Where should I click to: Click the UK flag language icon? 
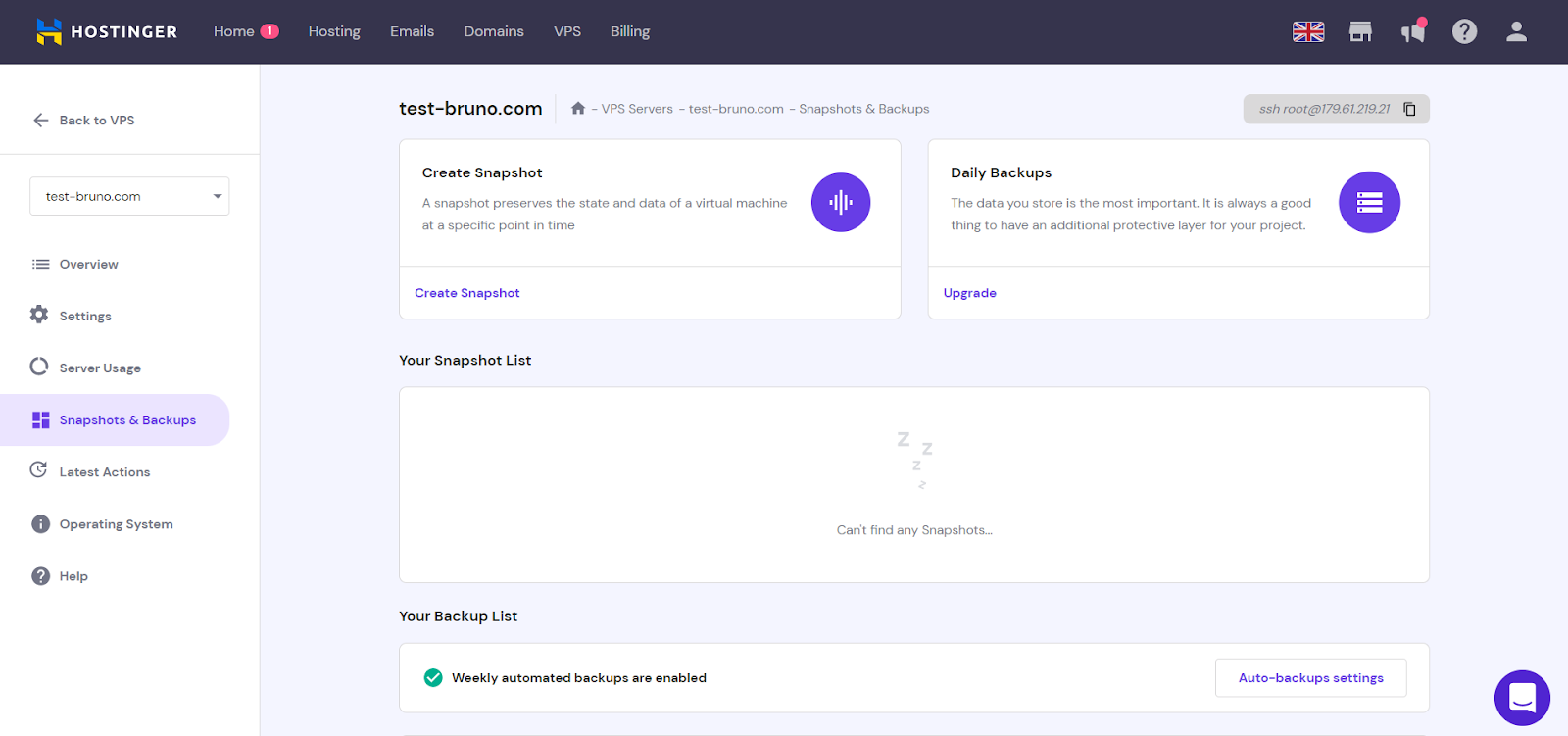coord(1307,32)
